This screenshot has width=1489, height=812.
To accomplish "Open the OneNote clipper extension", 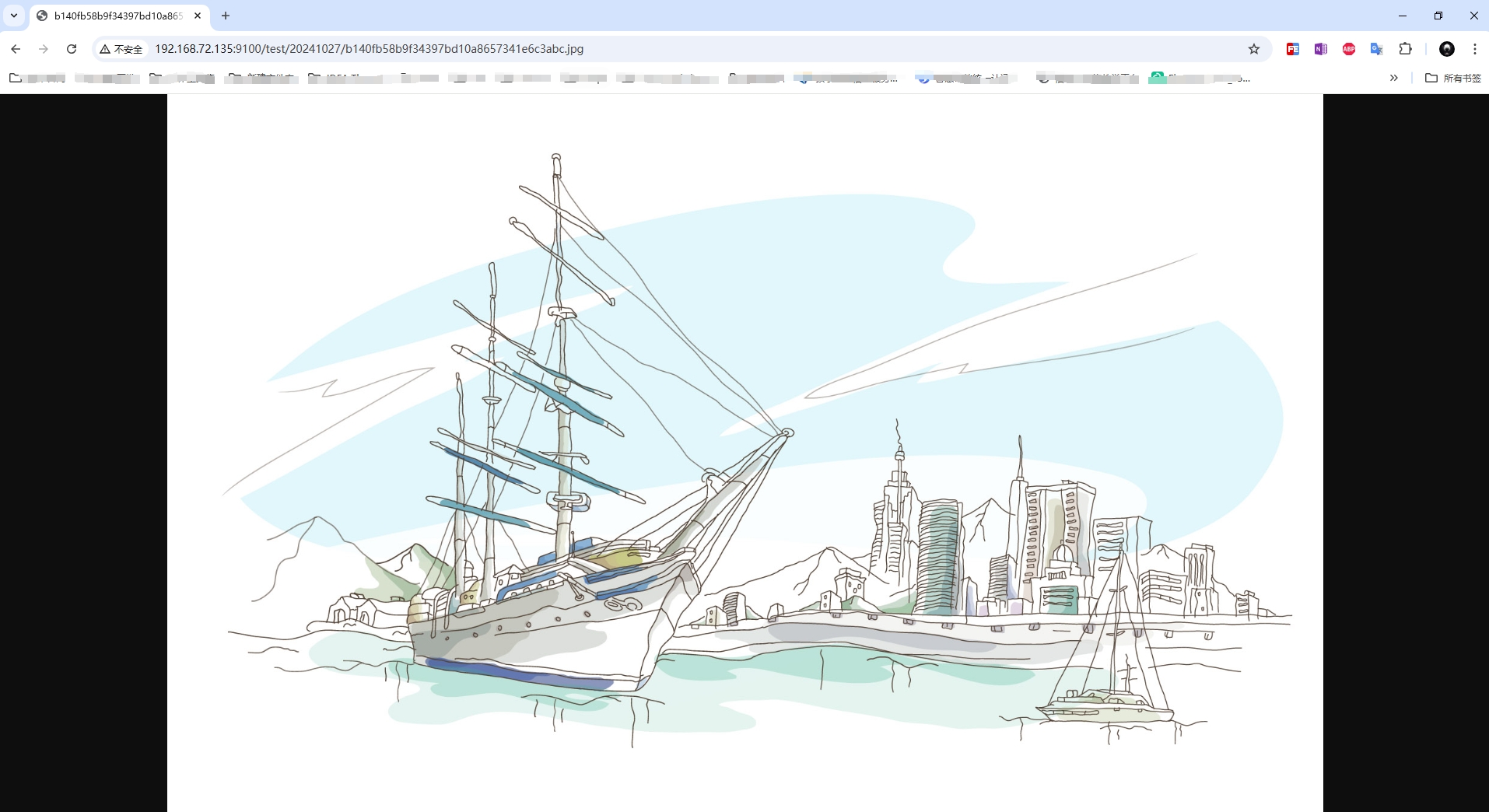I will 1321,49.
